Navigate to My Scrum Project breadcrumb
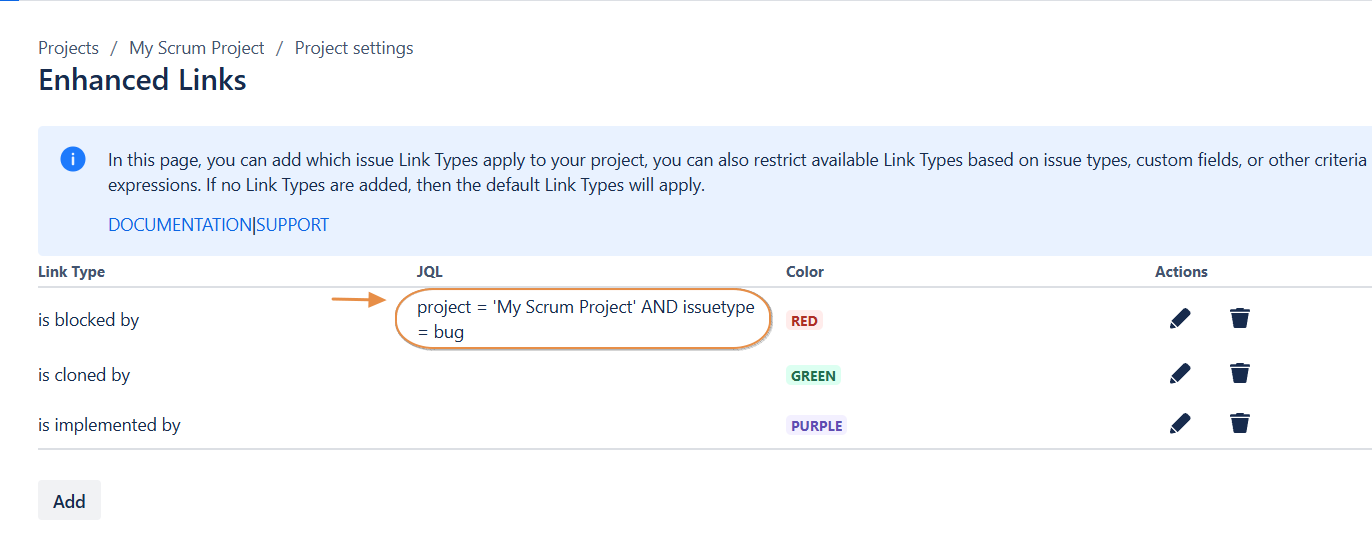Viewport: 1372px width, 547px height. click(x=197, y=48)
